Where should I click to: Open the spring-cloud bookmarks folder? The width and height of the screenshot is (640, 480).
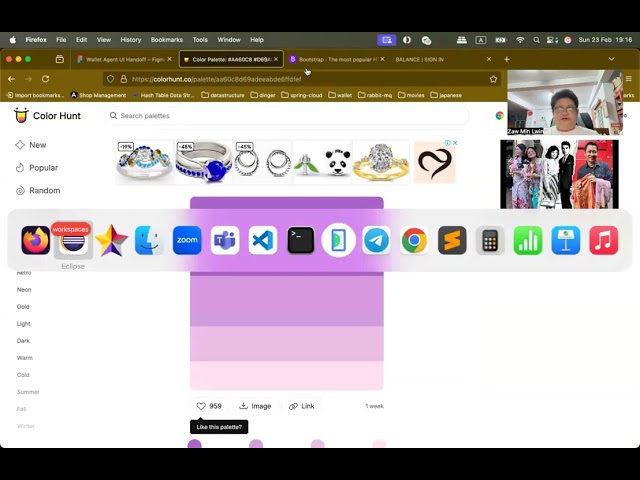(302, 95)
